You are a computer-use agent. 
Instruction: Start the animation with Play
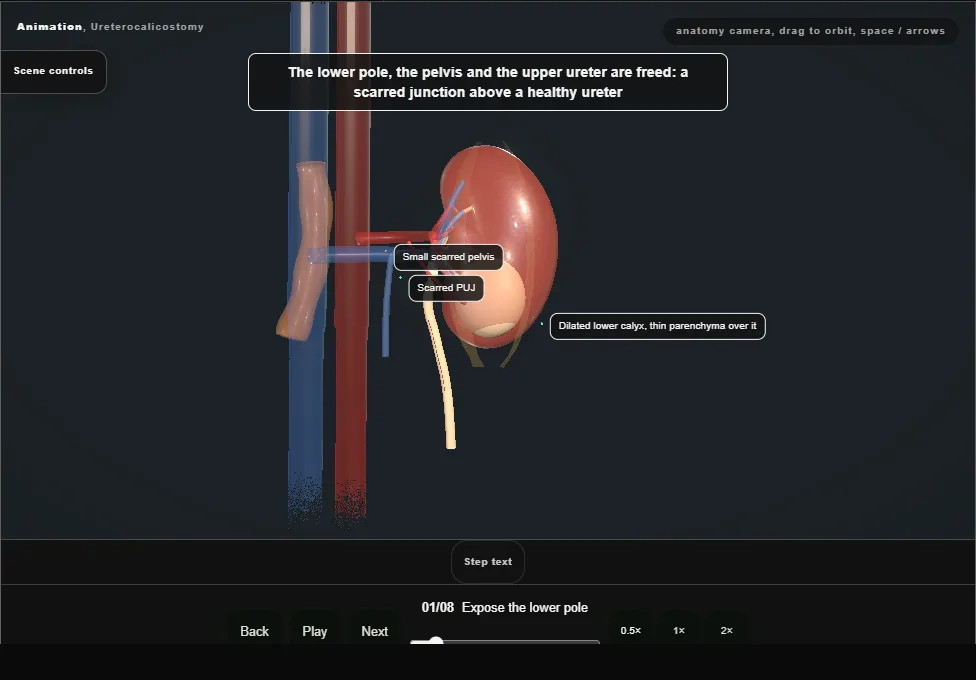pyautogui.click(x=314, y=631)
